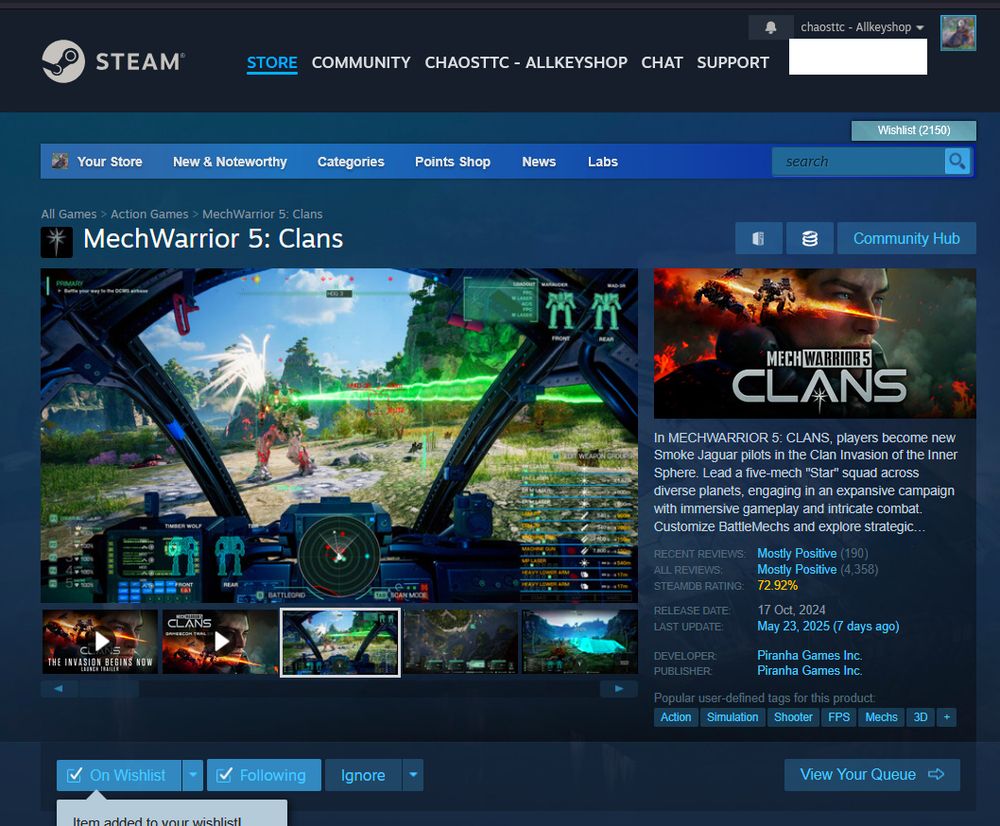Open the chaosttc account dropdown
The width and height of the screenshot is (1000, 826).
[x=862, y=27]
